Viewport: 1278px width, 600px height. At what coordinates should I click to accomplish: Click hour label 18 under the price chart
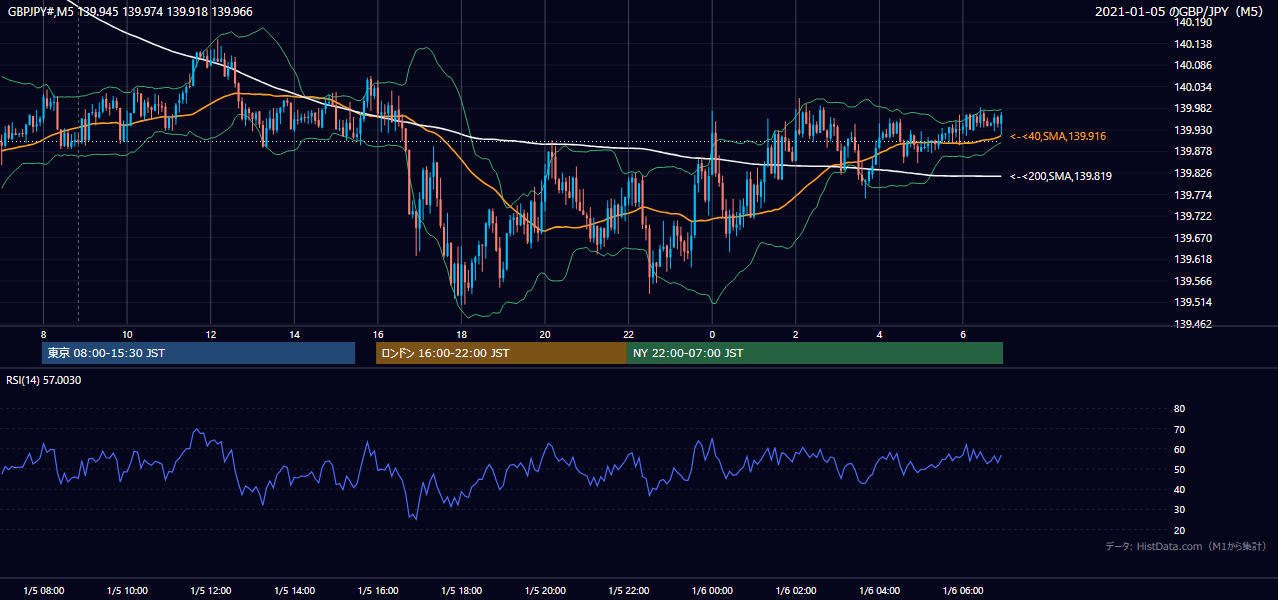[461, 334]
